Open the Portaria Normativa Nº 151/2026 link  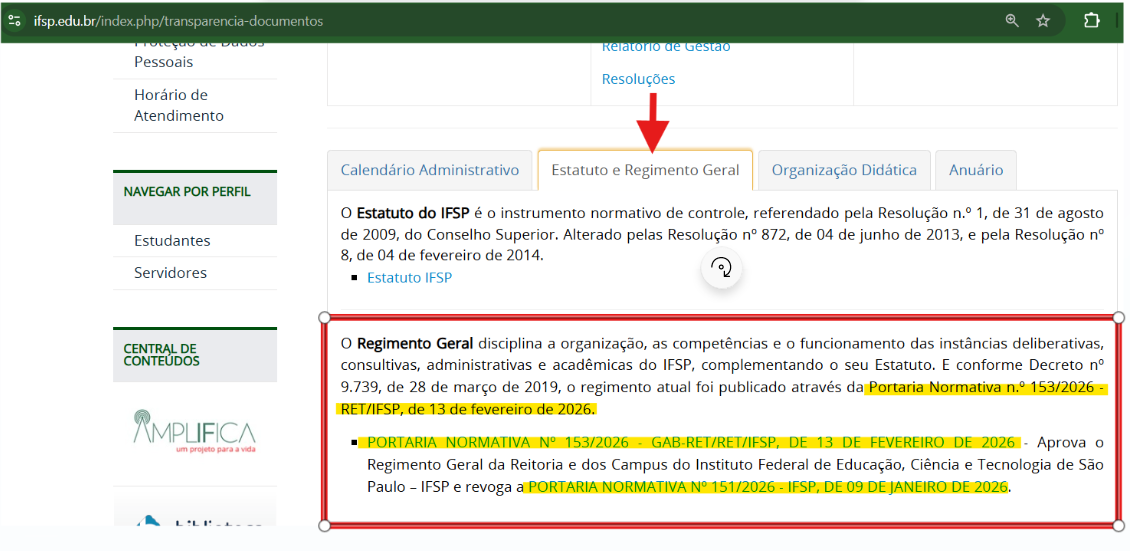766,487
